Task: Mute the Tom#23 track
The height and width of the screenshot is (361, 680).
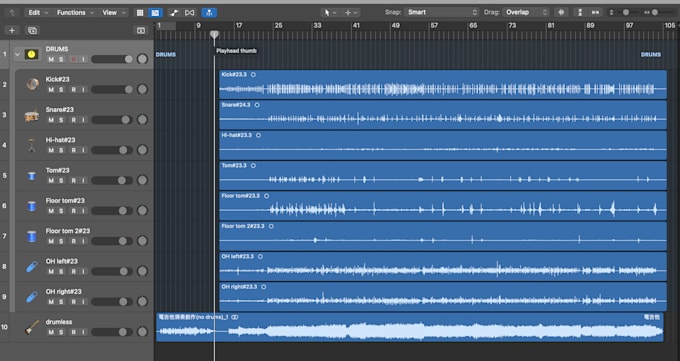Action: tap(51, 180)
